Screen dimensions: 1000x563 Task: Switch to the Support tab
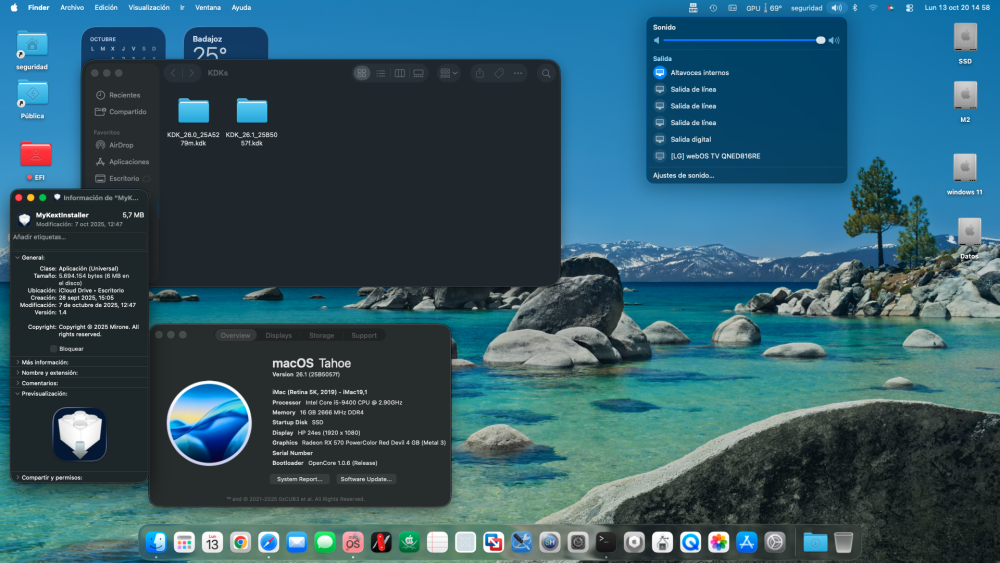pyautogui.click(x=364, y=335)
